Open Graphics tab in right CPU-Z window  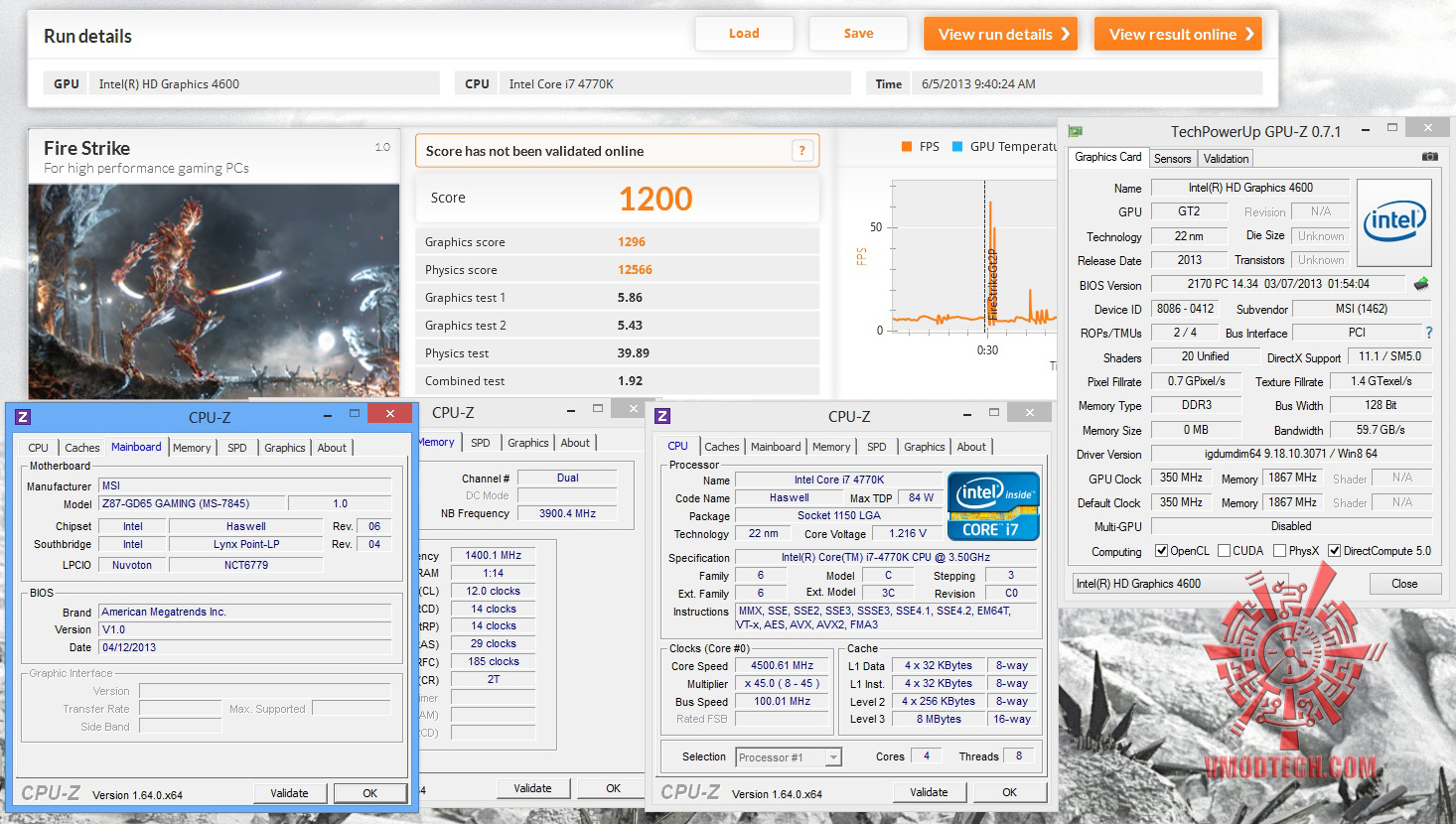tap(925, 447)
